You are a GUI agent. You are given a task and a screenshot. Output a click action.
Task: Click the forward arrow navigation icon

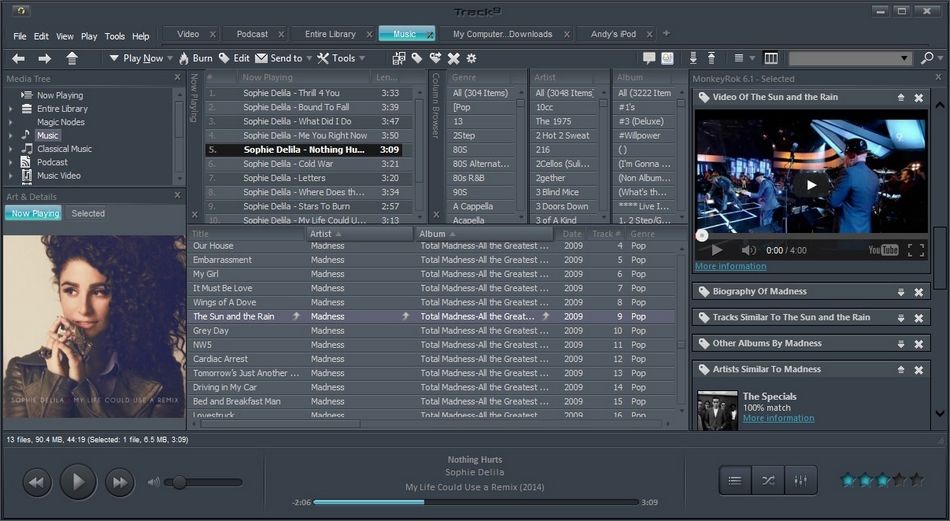click(x=45, y=58)
